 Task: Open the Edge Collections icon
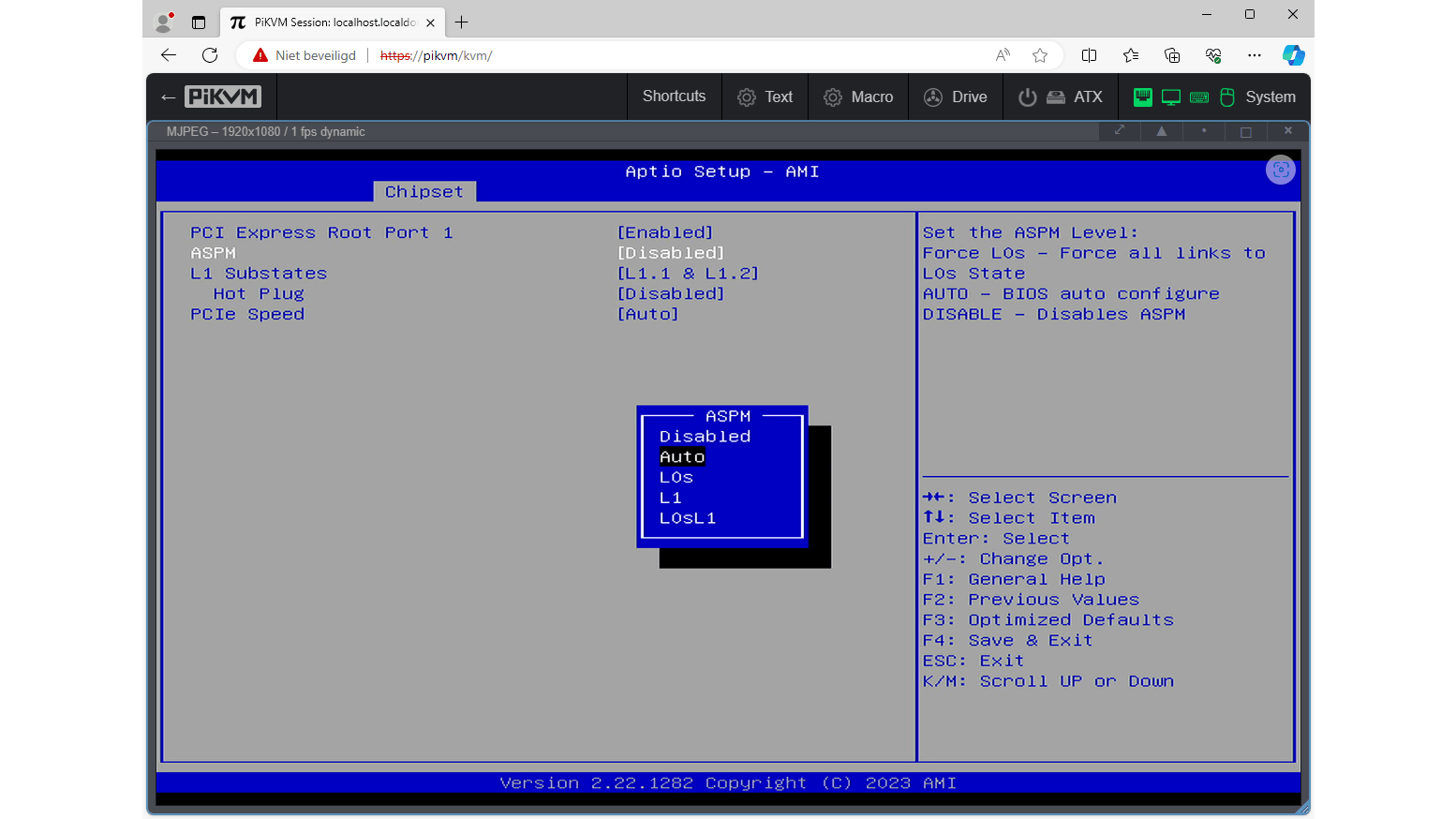coord(1172,55)
